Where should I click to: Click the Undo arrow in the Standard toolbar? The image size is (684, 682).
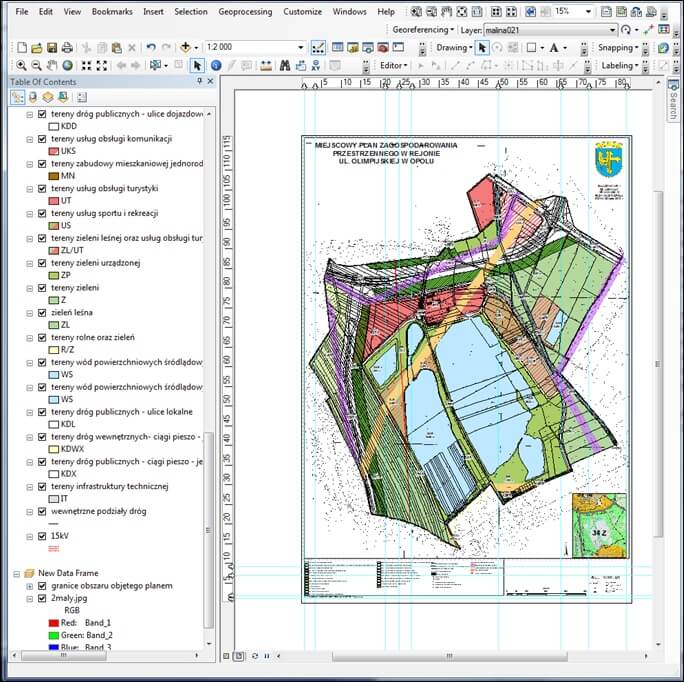(151, 48)
